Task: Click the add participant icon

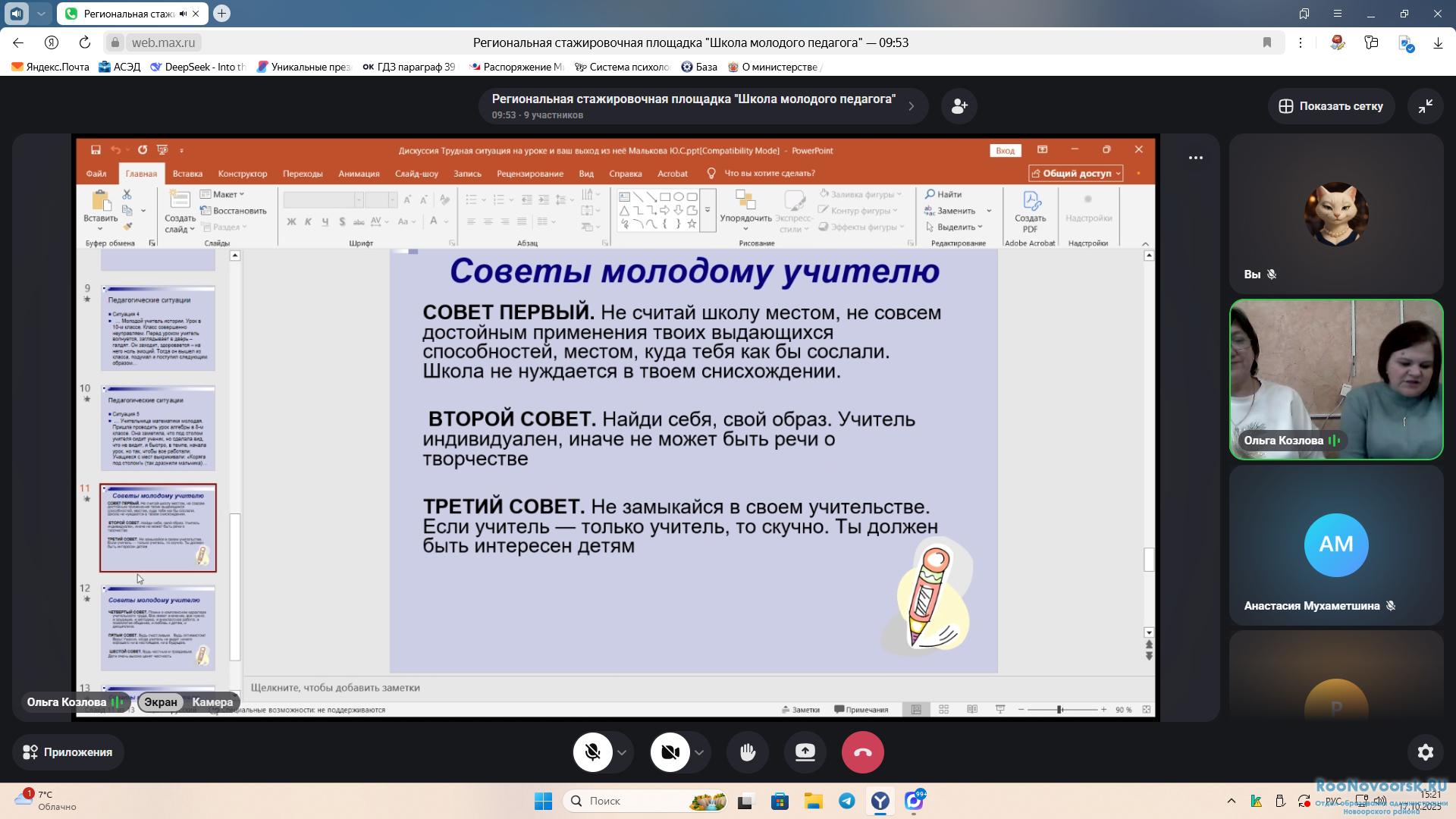Action: click(959, 106)
